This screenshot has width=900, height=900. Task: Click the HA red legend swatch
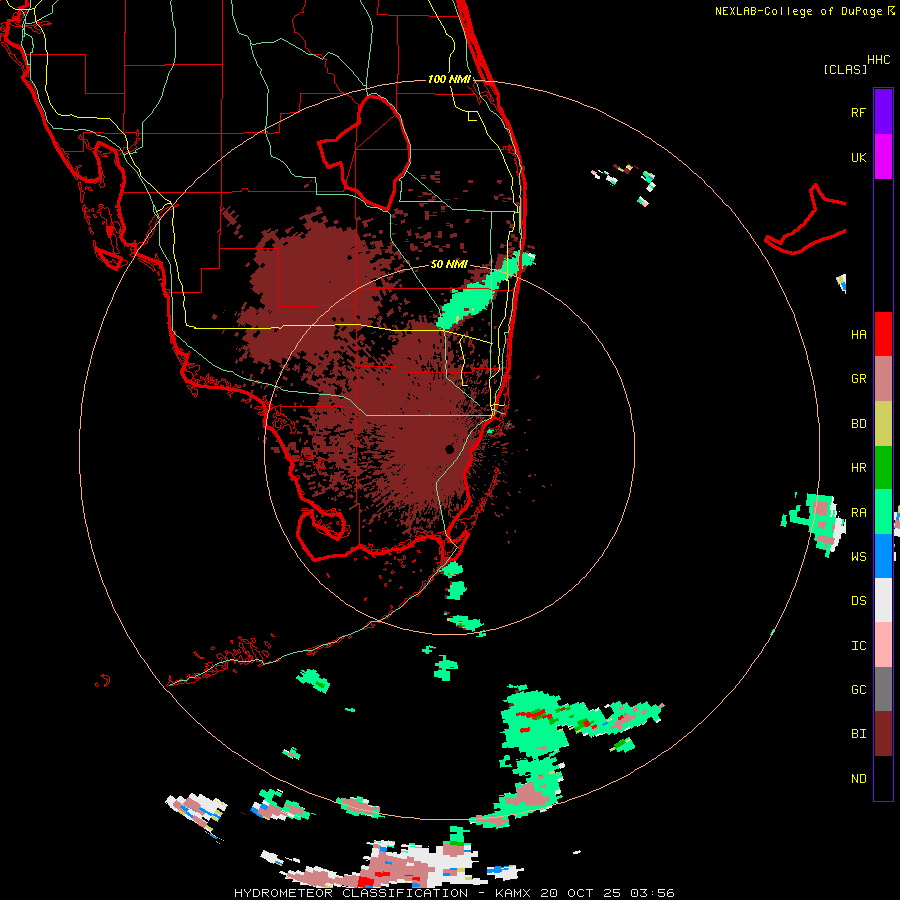point(883,334)
